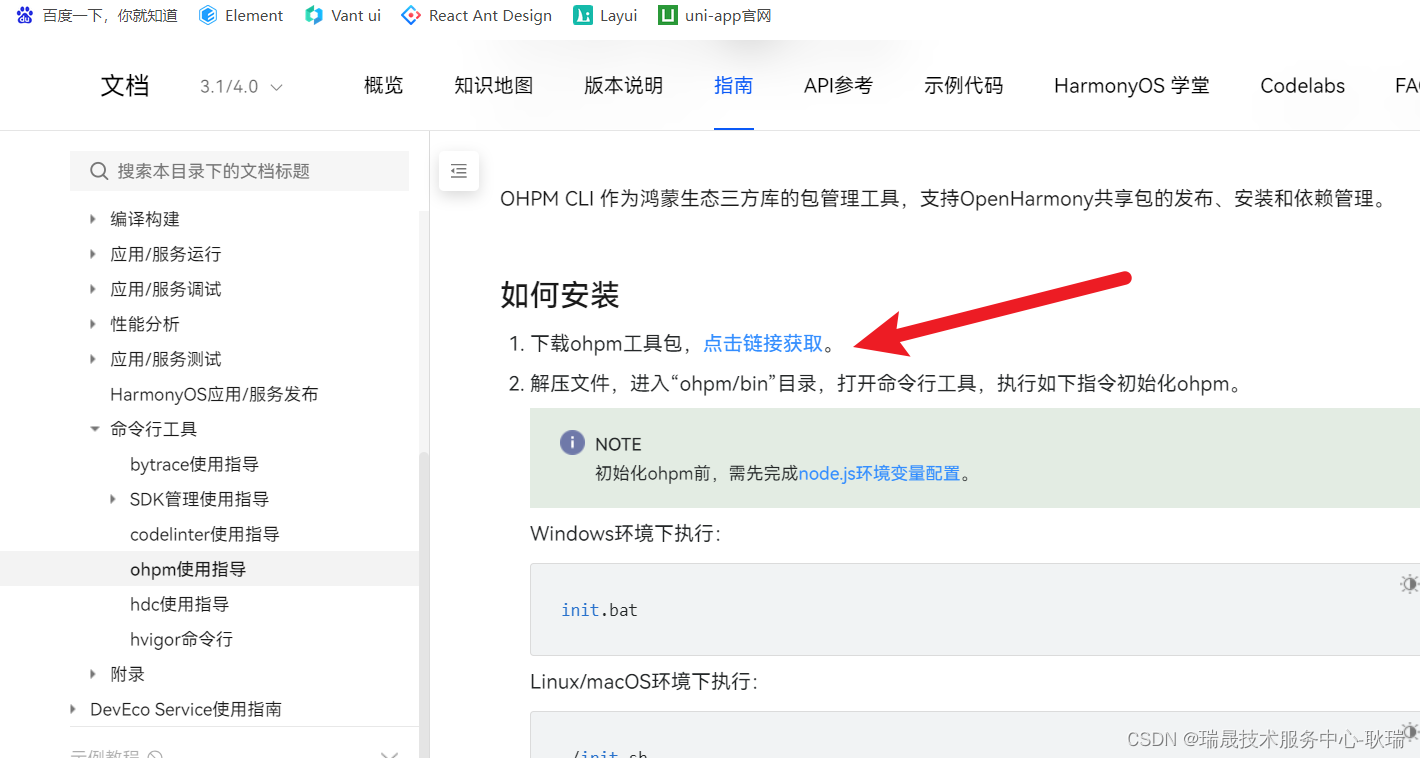Expand the 应用/服务调试 tree node

(x=93, y=289)
